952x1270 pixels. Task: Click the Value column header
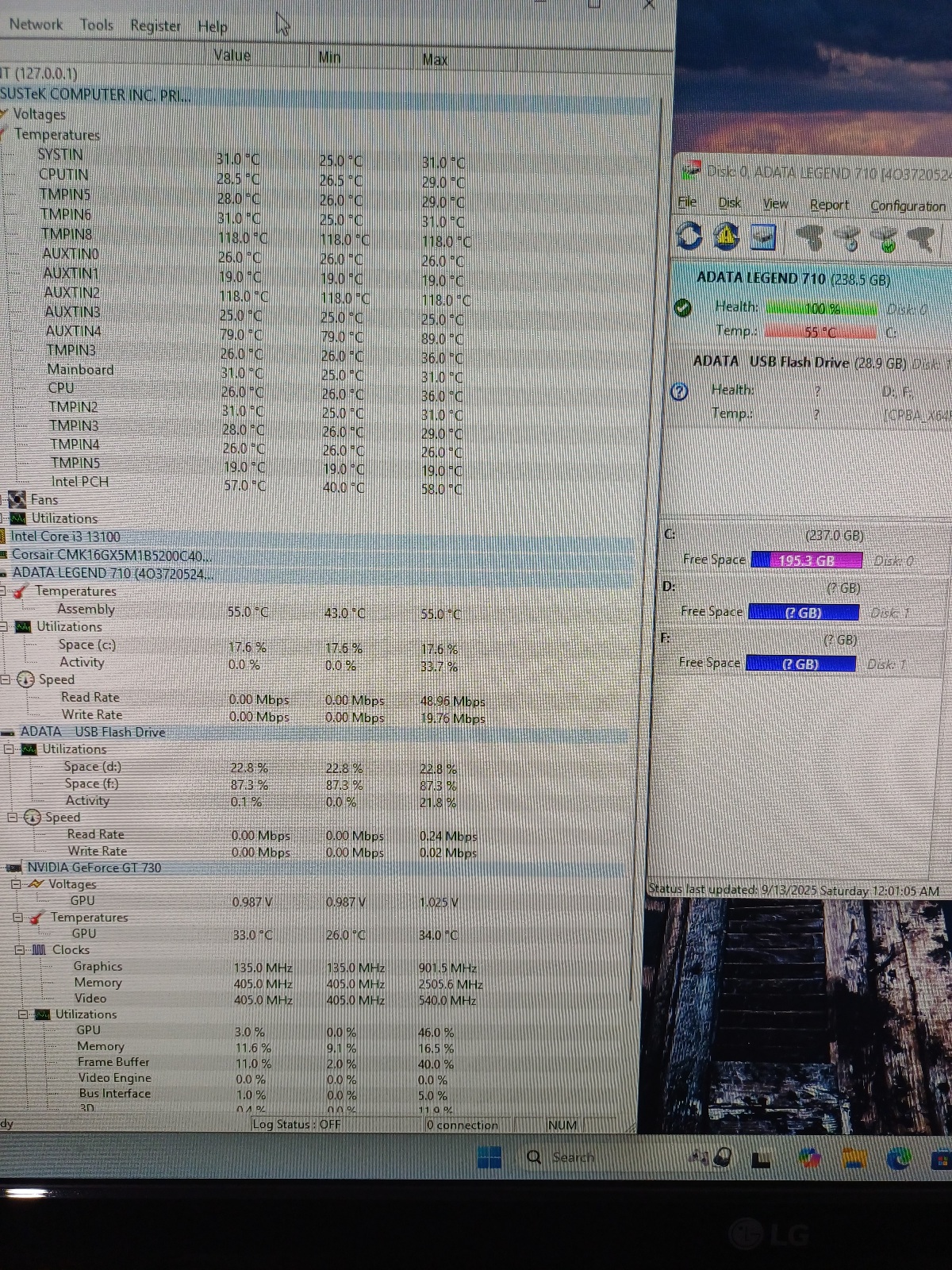click(x=232, y=56)
